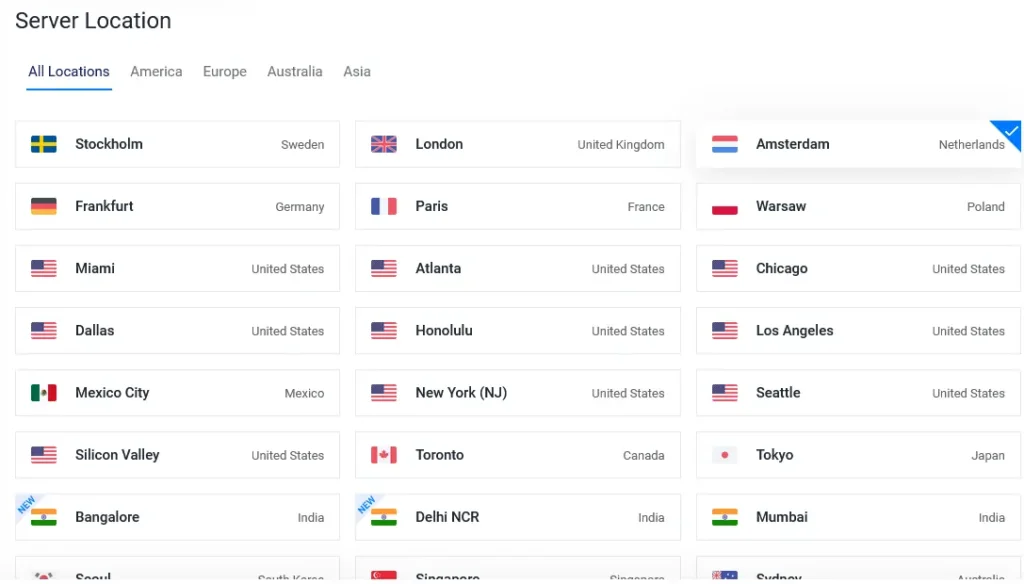Open the Europe locations tab

coord(225,71)
